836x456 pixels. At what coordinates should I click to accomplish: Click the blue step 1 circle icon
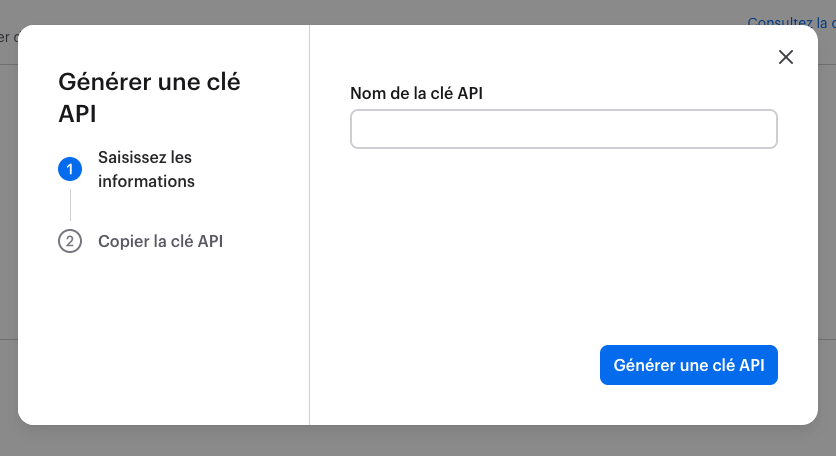[x=70, y=170]
